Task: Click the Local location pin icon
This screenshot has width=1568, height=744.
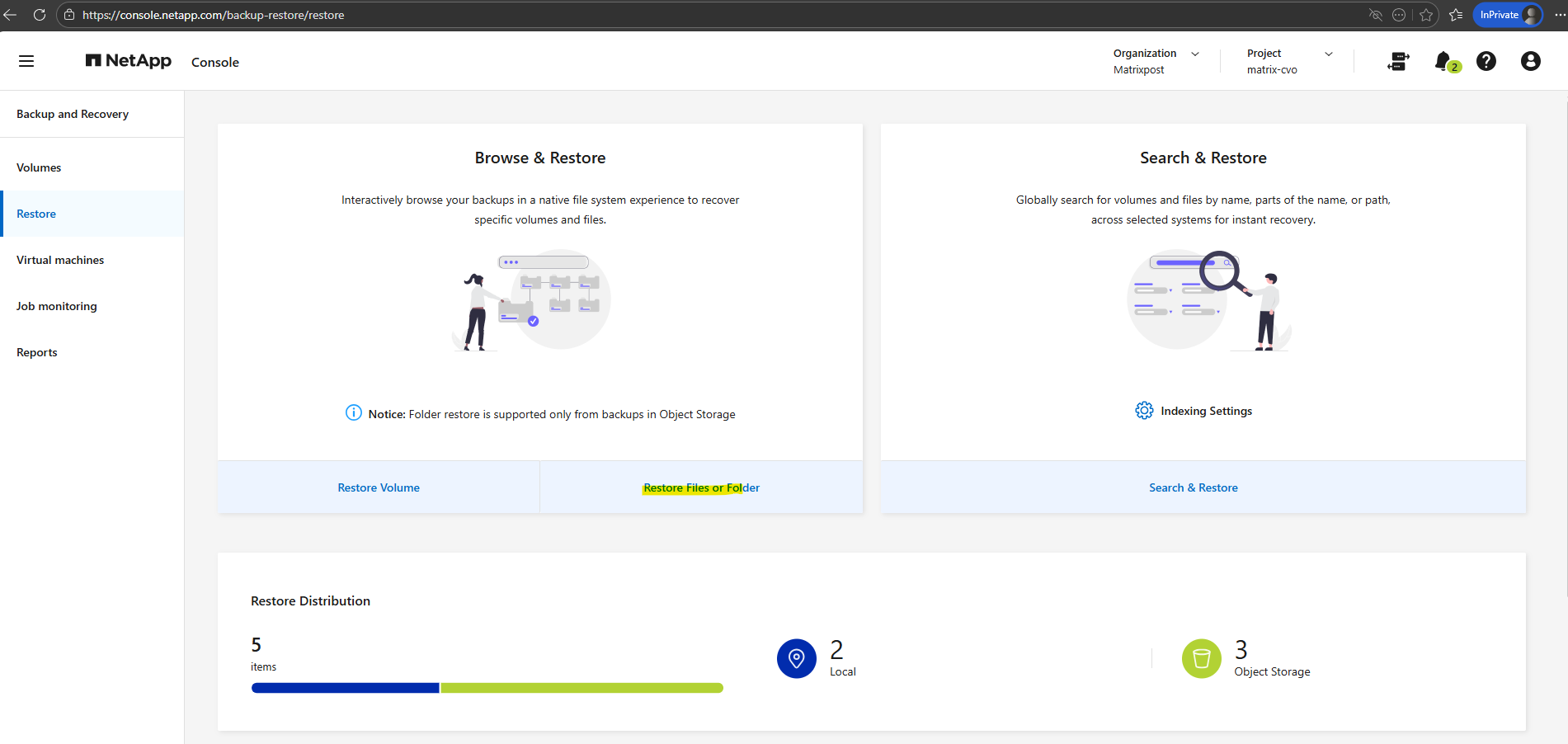Action: [x=796, y=658]
